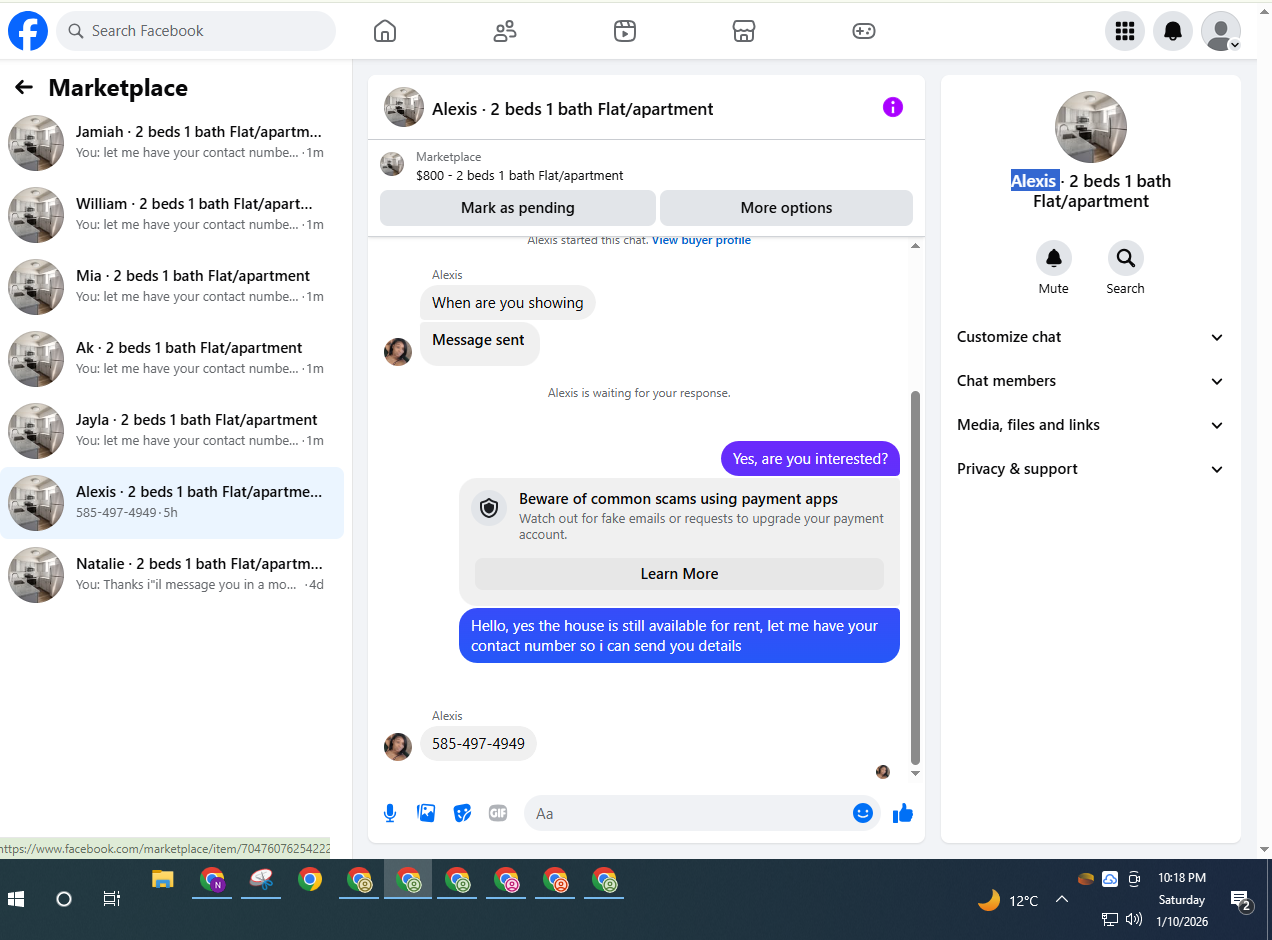Expand Media, files and links section
Viewport: 1272px width, 940px height.
(x=1090, y=425)
